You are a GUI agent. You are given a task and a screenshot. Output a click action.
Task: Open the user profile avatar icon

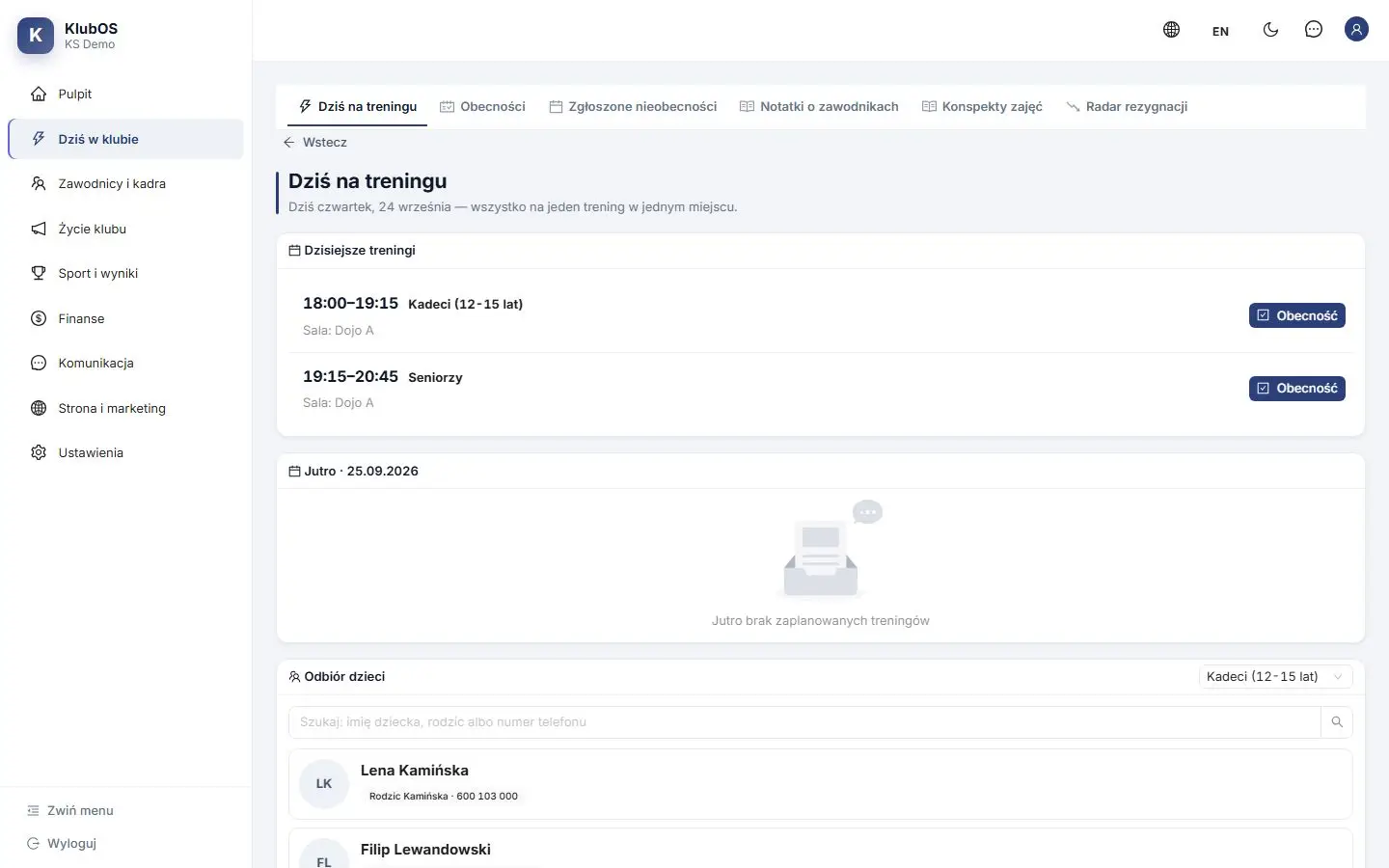(1356, 30)
